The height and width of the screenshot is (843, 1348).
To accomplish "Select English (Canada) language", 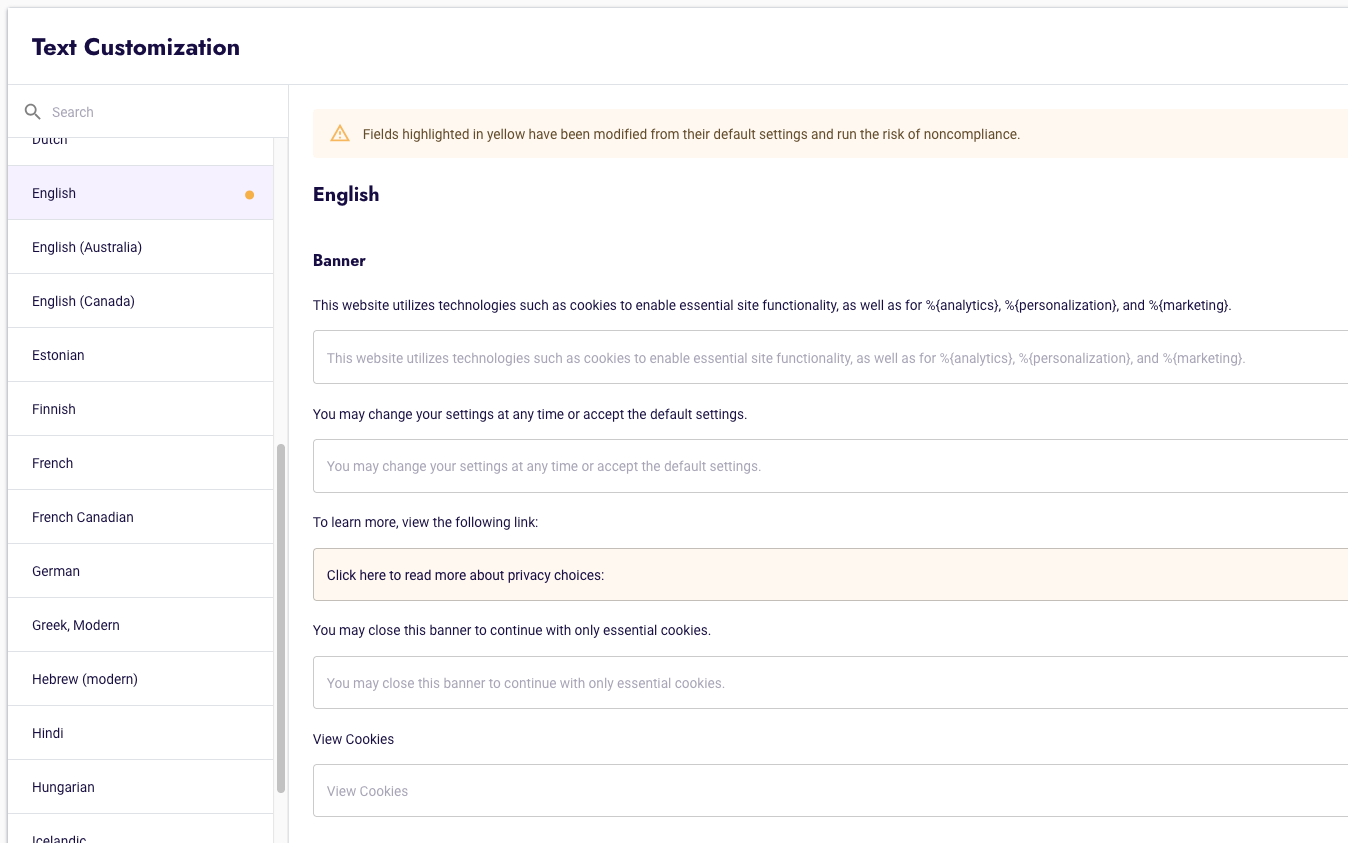I will pos(140,301).
